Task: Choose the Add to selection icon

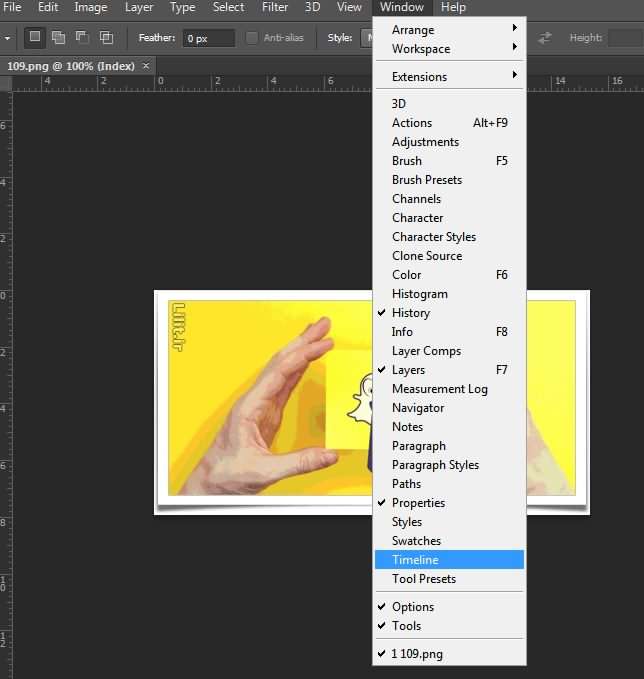Action: pos(58,38)
